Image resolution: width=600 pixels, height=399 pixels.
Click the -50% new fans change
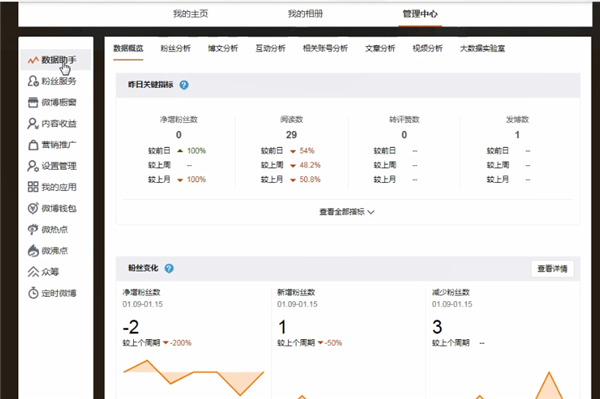[333, 343]
